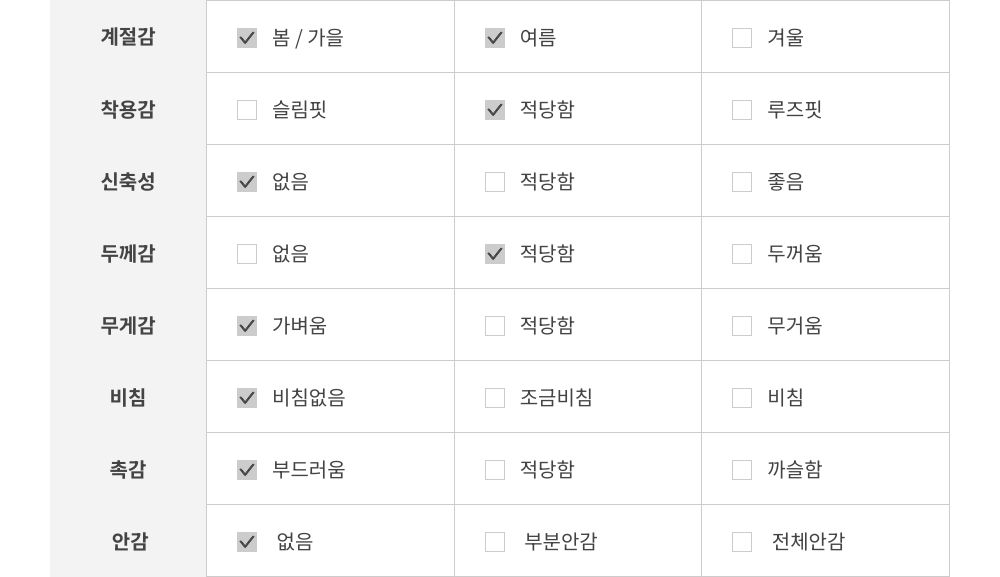Check the 전체안감 checkbox
Screen dimensions: 1000x577
coord(742,542)
